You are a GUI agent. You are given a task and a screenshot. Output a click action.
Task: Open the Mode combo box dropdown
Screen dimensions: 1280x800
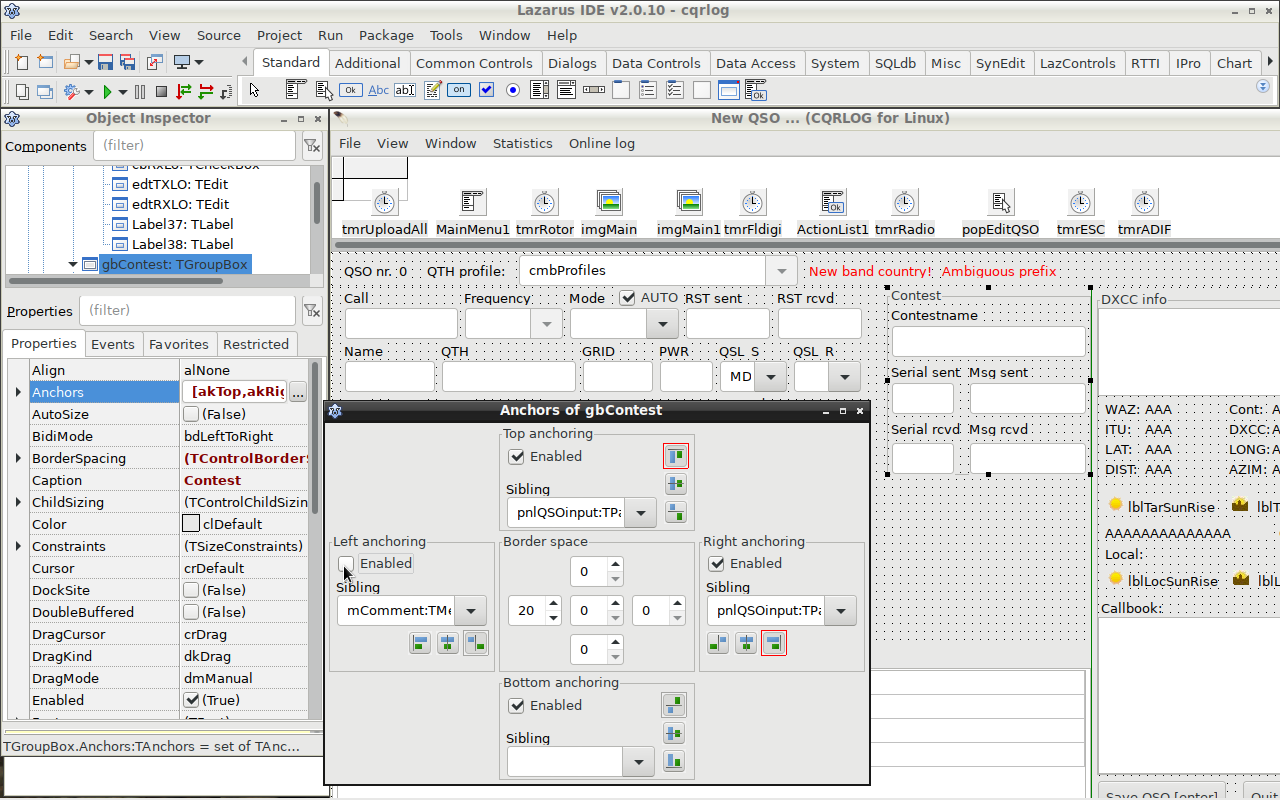(662, 323)
